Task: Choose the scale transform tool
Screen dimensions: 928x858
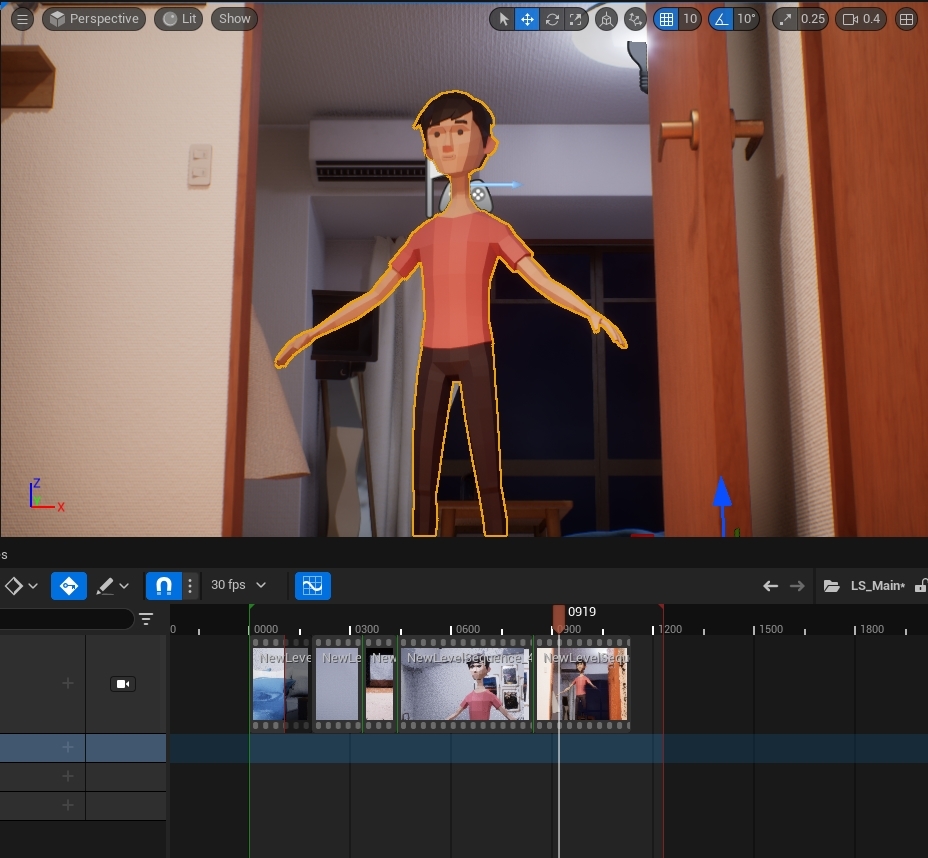Action: point(576,19)
